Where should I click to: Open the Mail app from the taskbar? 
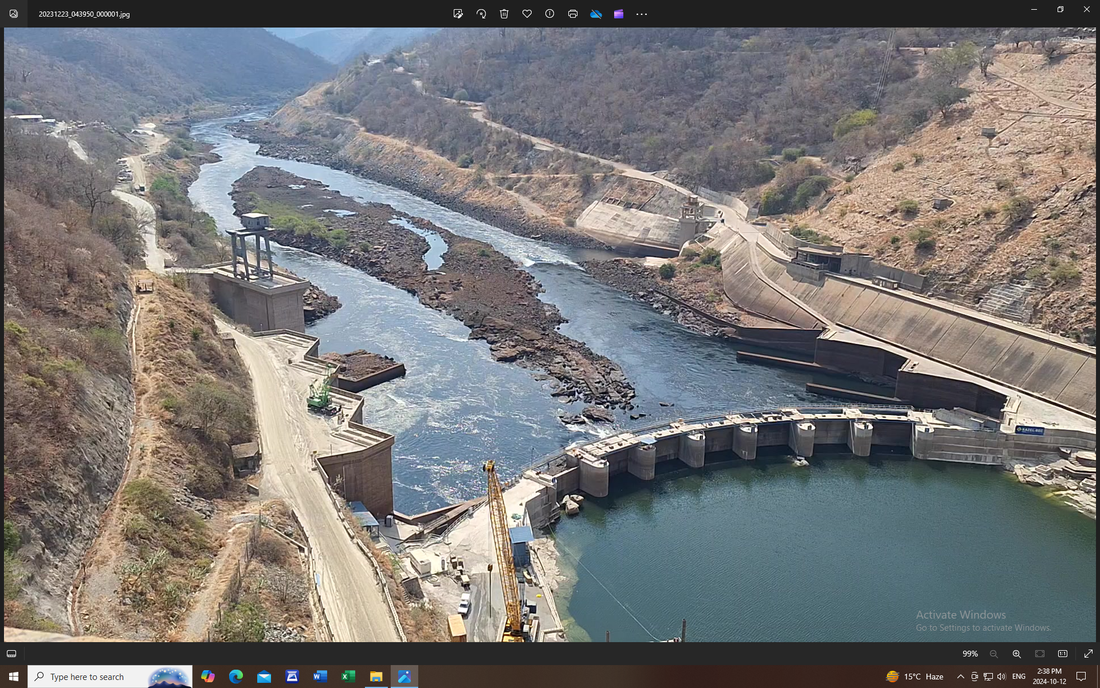(x=264, y=677)
